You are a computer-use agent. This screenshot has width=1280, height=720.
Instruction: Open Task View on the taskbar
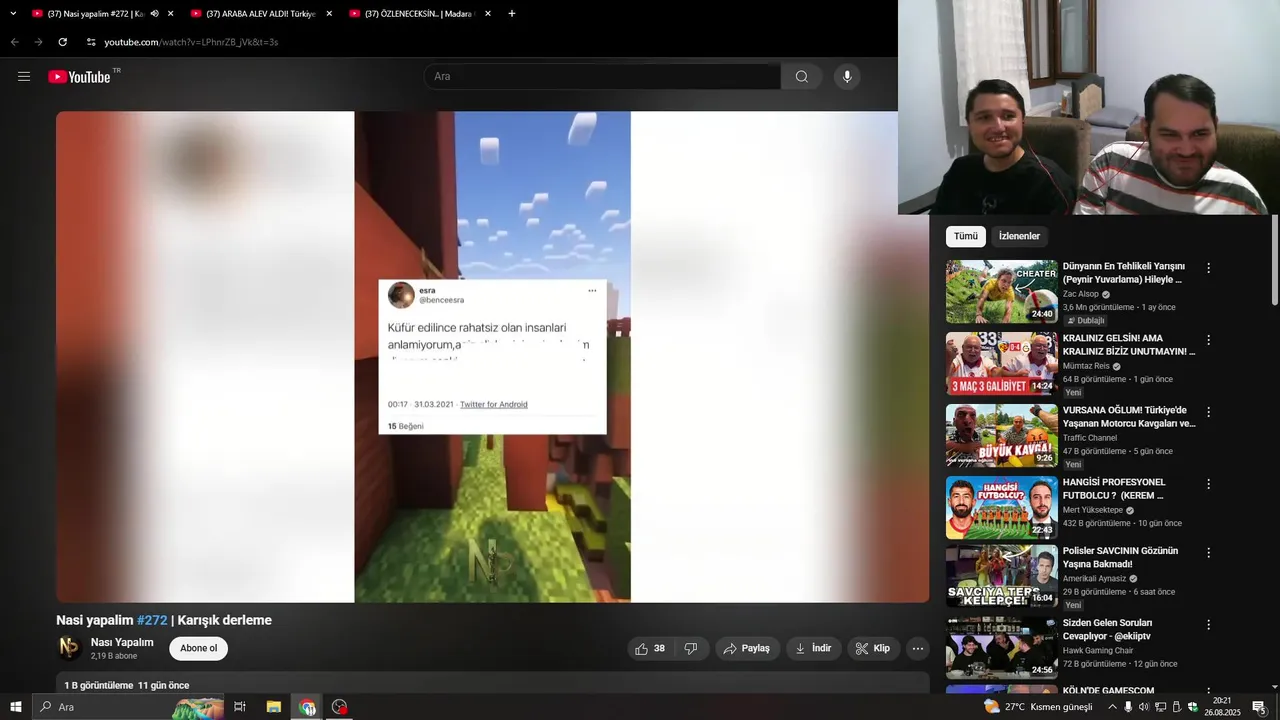240,707
